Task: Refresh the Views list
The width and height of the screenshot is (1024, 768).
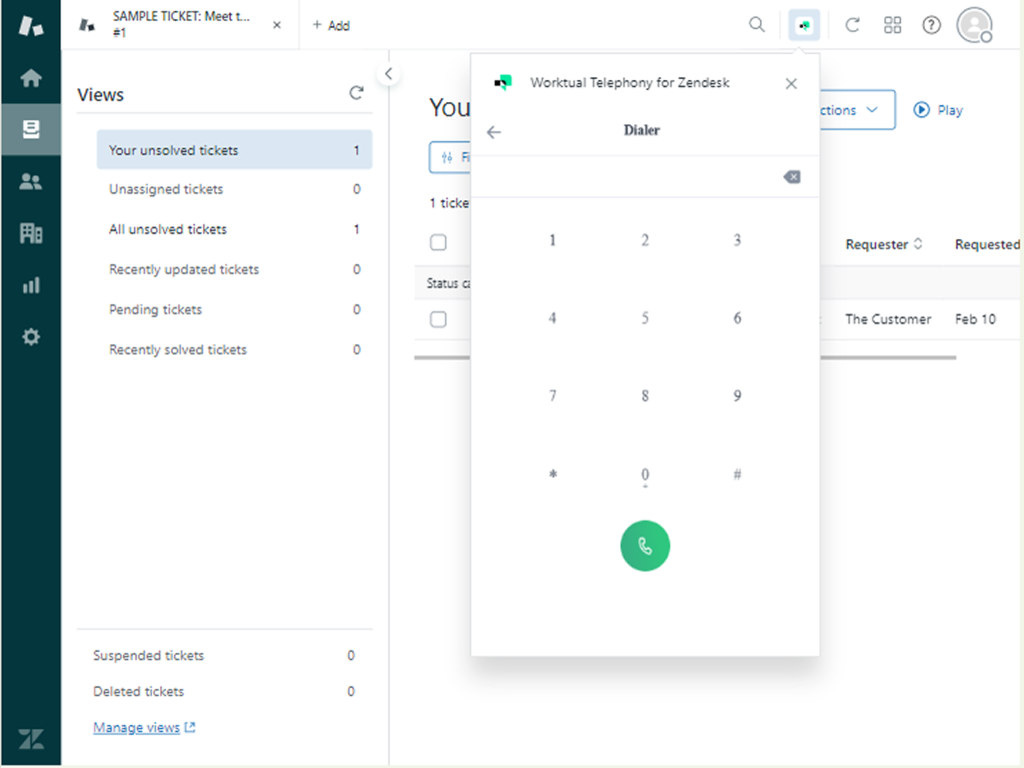Action: click(x=356, y=93)
